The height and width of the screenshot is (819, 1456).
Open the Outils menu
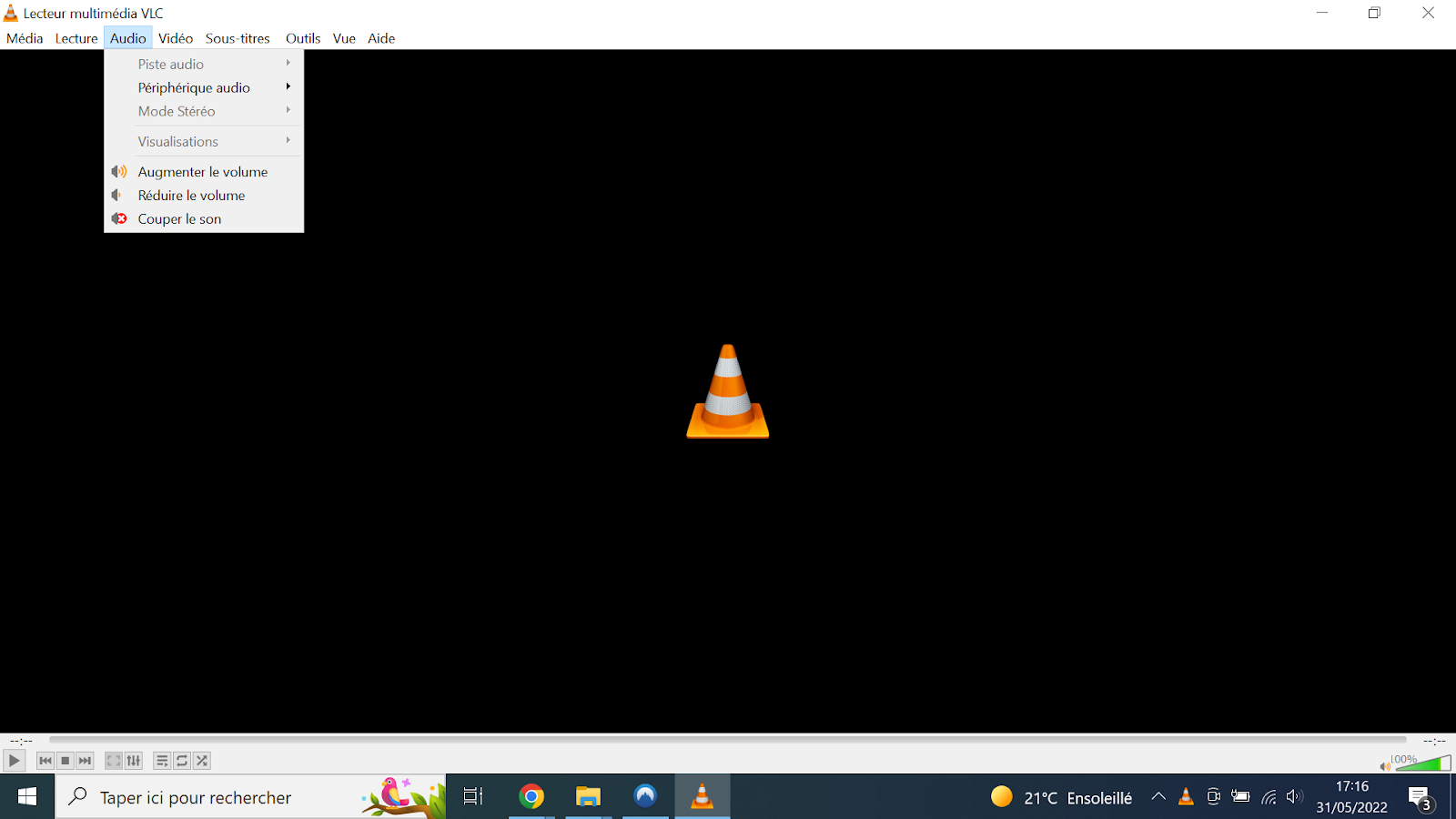pos(303,38)
